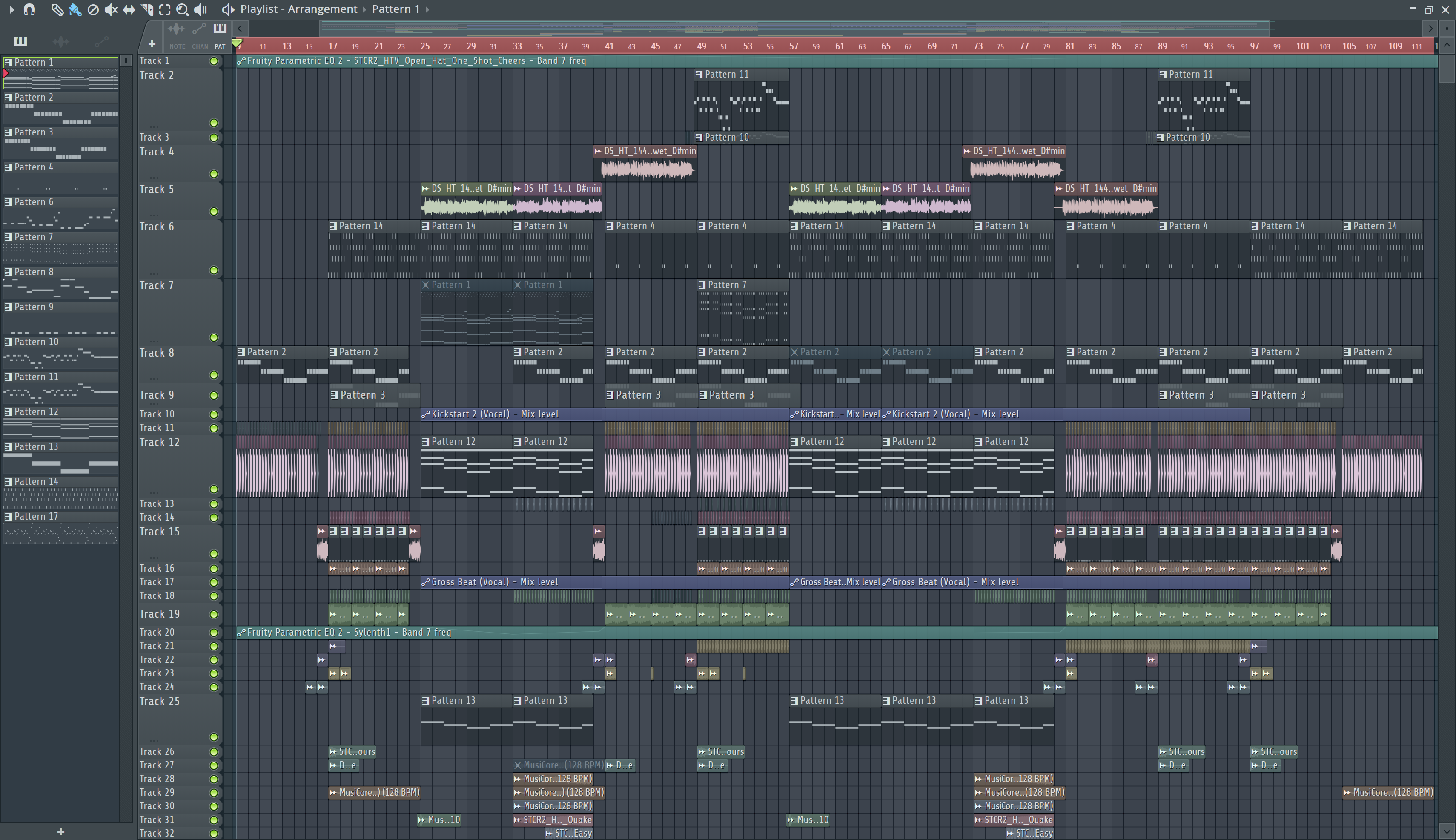Click the Playlist - Arrangement title
Viewport: 1456px width, 840px height.
tap(299, 9)
